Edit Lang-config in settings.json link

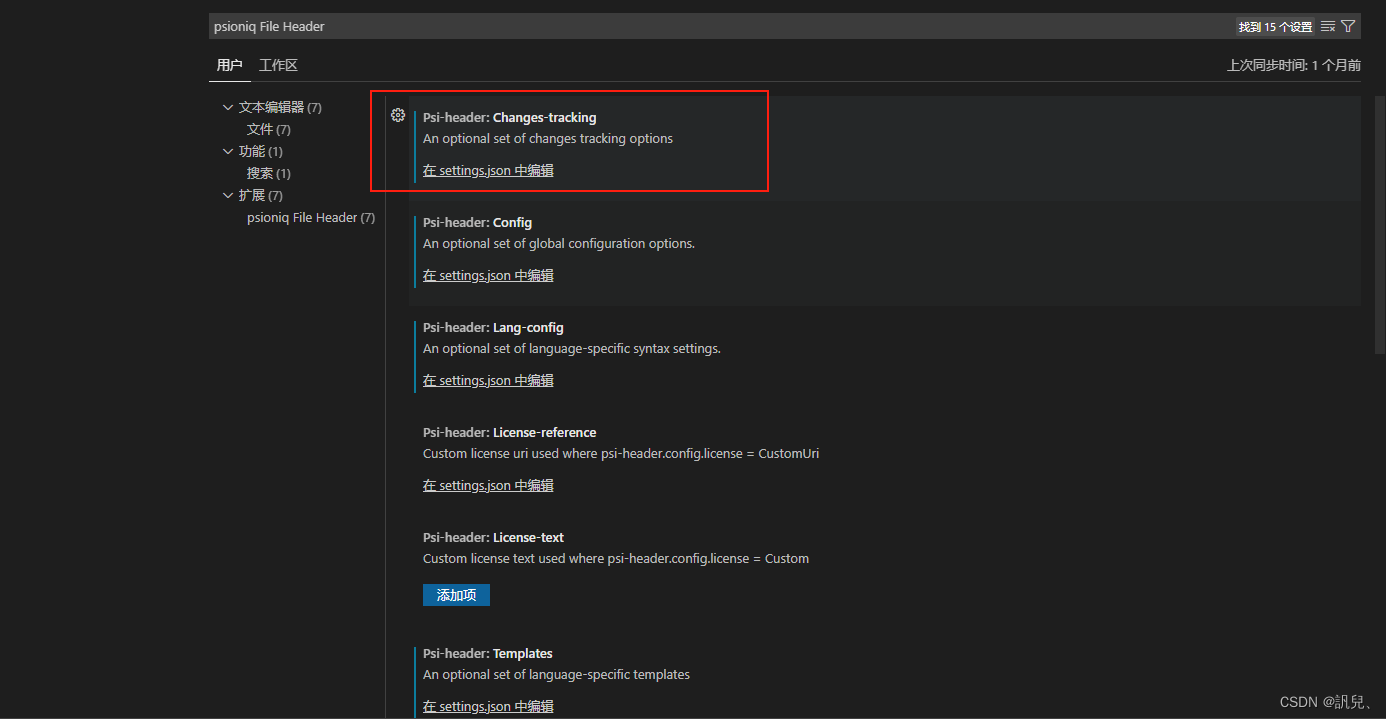[488, 380]
